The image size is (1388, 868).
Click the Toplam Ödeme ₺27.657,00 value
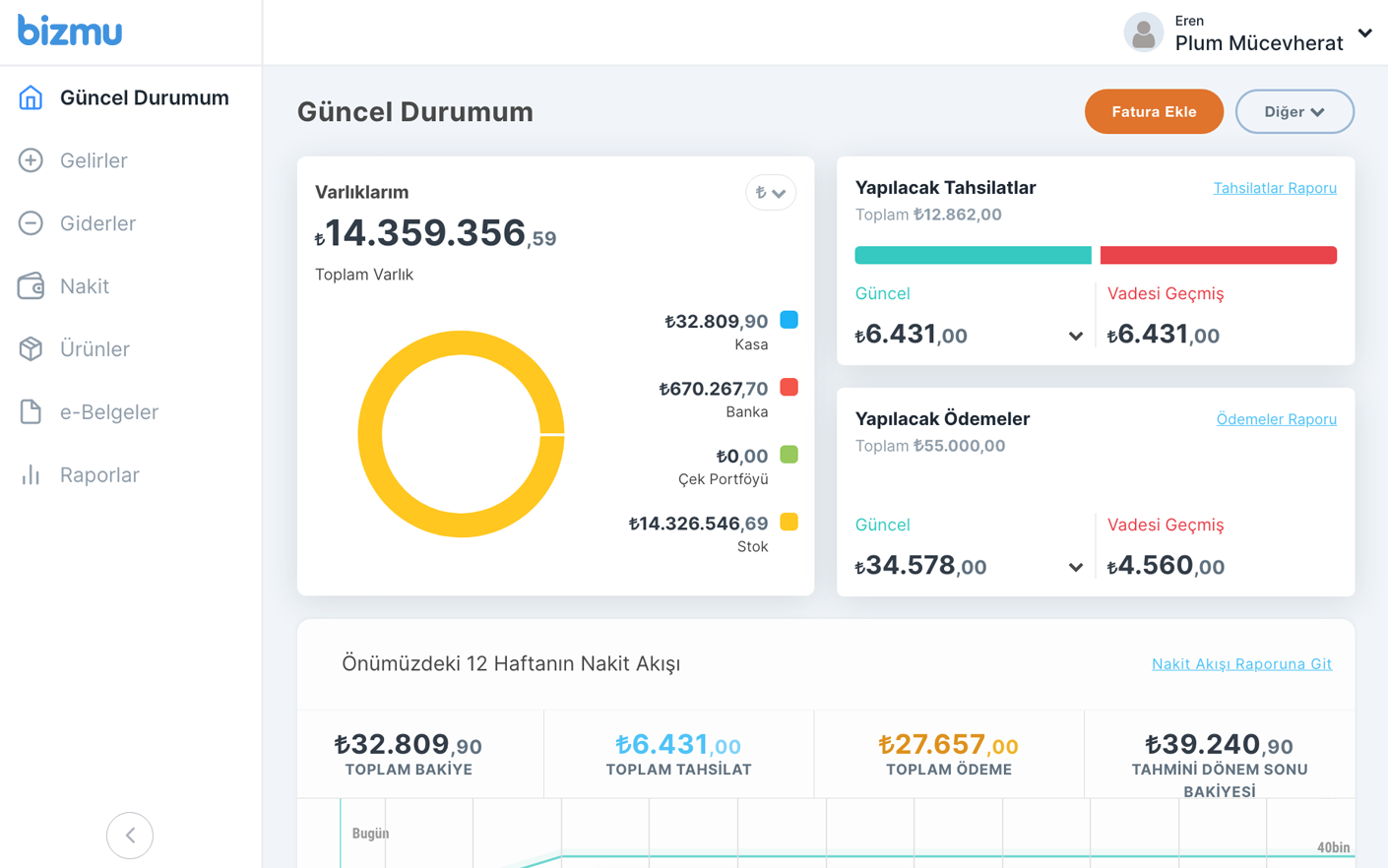pos(948,744)
